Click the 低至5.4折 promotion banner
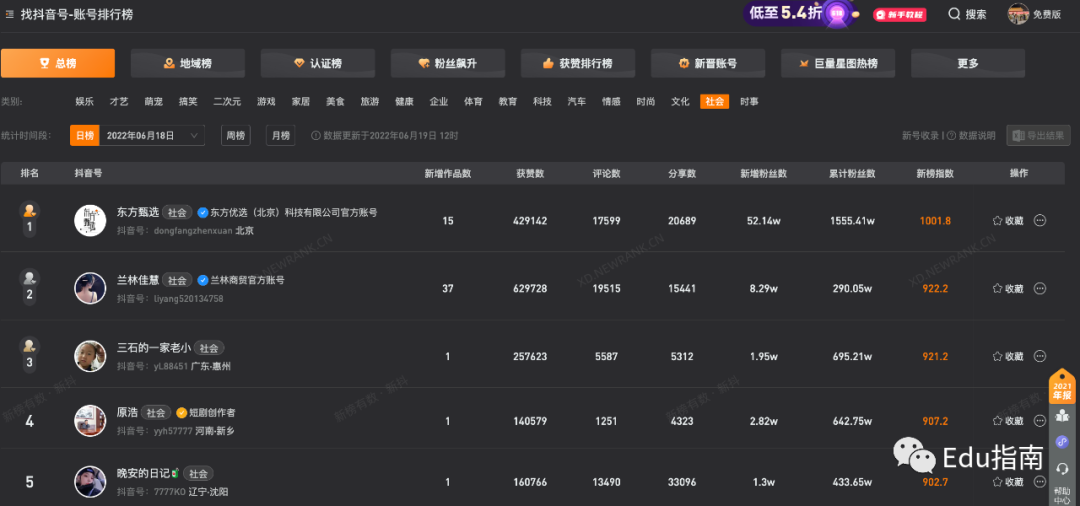 coord(800,13)
